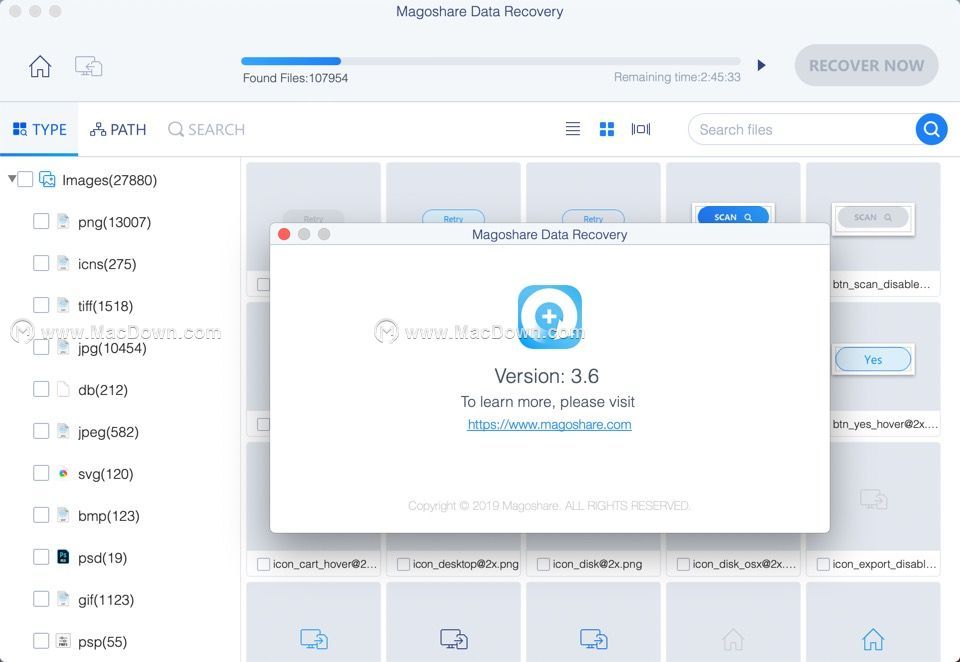Click the tiff file type icon
960x662 pixels.
point(63,305)
